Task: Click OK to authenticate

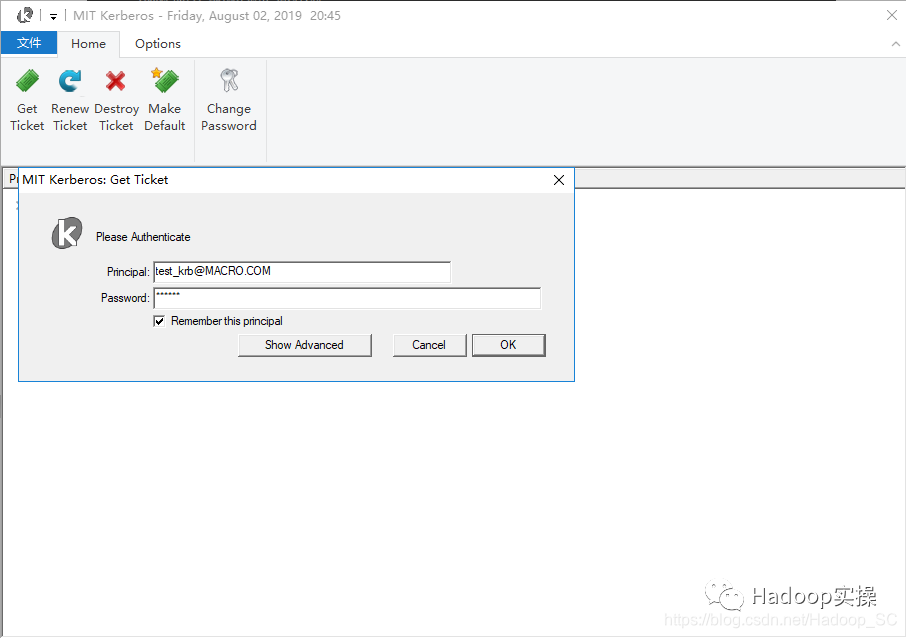Action: [508, 345]
